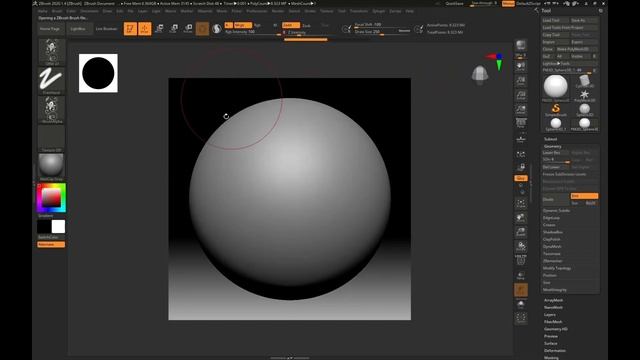Click the Load Tool button
The image size is (640, 360).
coord(555,20)
